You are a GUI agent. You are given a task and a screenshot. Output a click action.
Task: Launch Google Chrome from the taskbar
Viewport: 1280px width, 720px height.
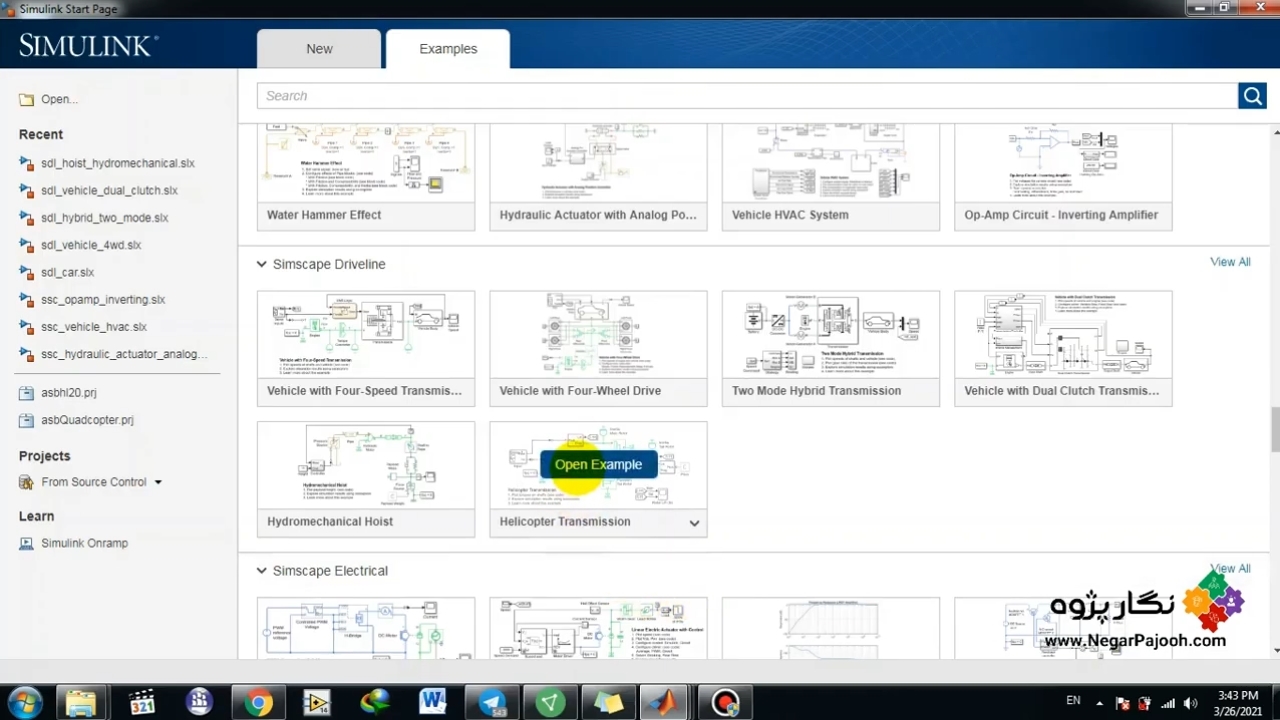pyautogui.click(x=259, y=702)
